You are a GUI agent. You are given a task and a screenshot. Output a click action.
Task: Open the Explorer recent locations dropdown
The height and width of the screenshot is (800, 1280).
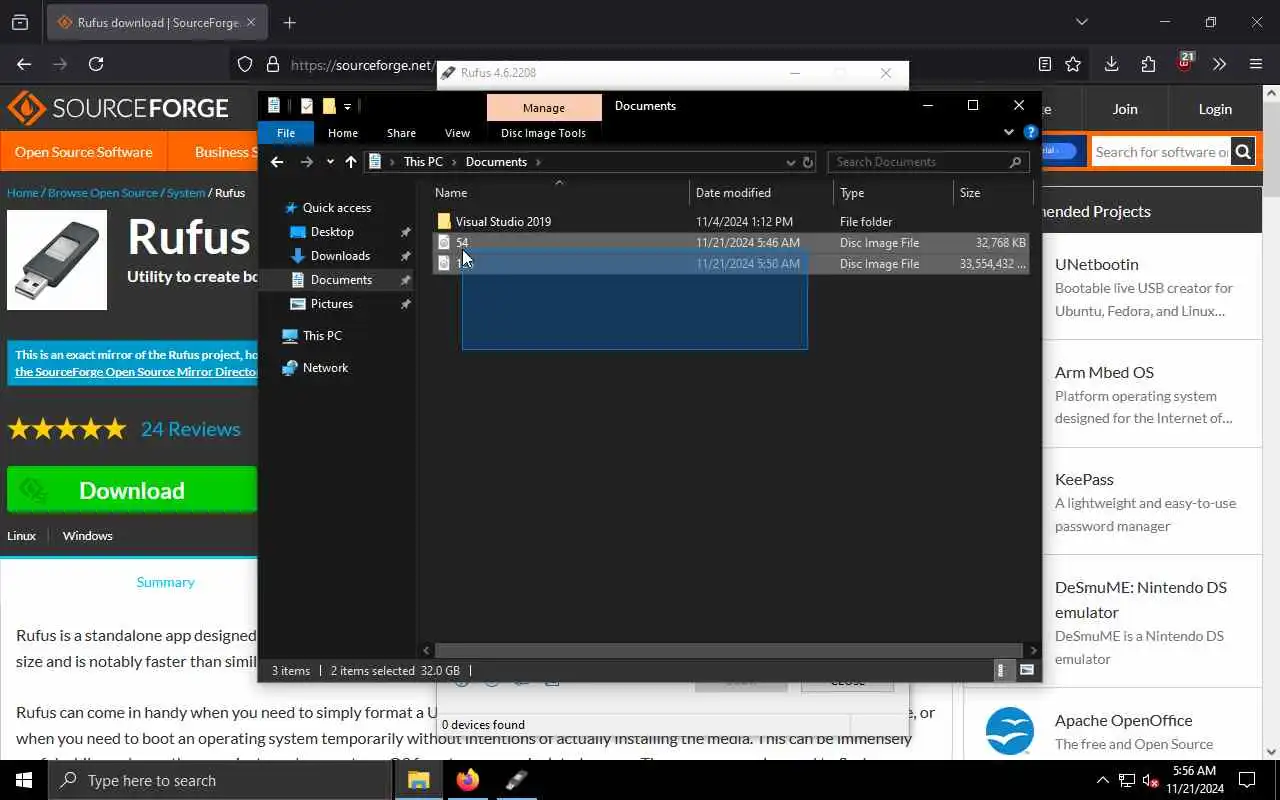pyautogui.click(x=330, y=162)
